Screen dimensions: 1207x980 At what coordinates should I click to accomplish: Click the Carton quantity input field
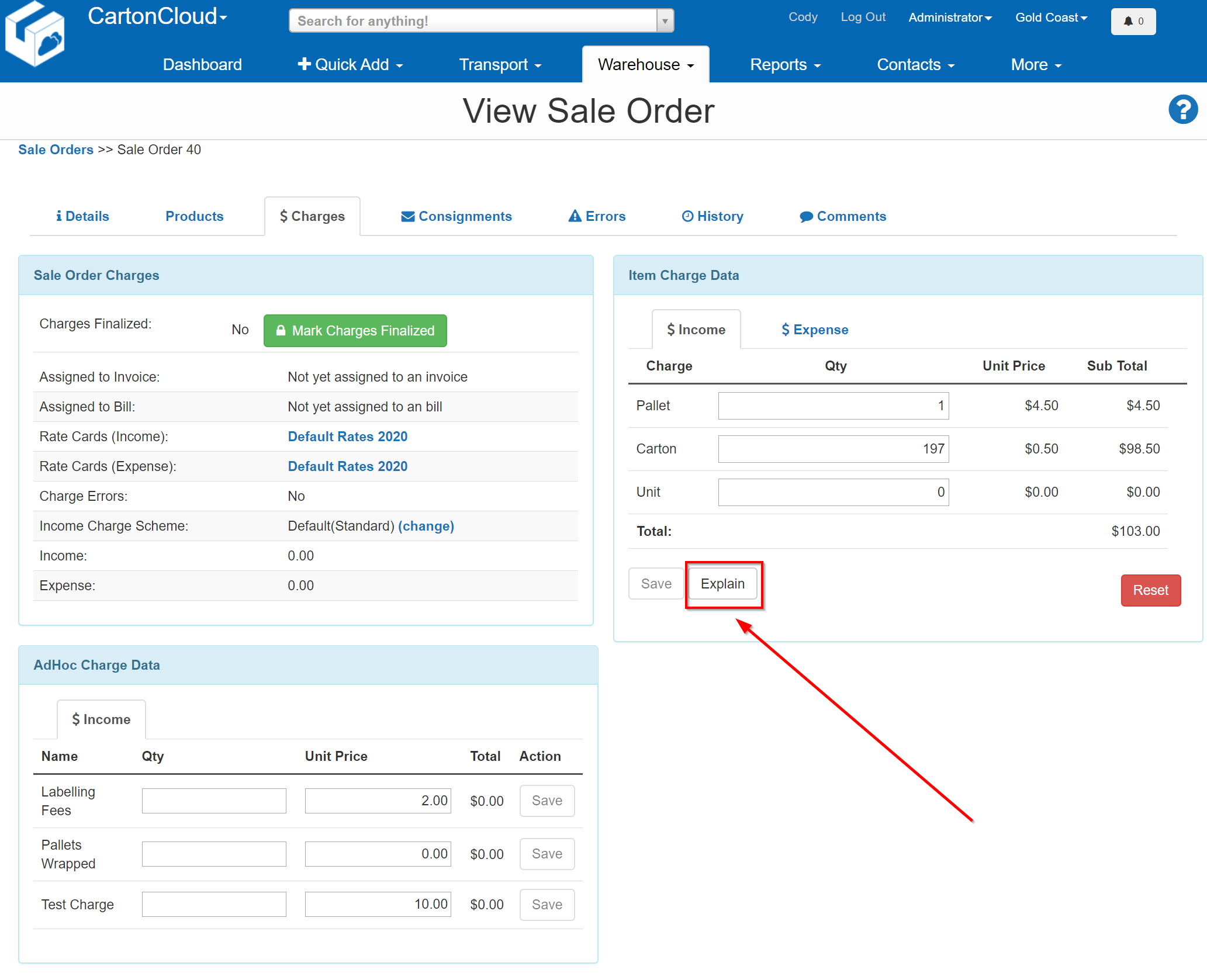click(834, 449)
